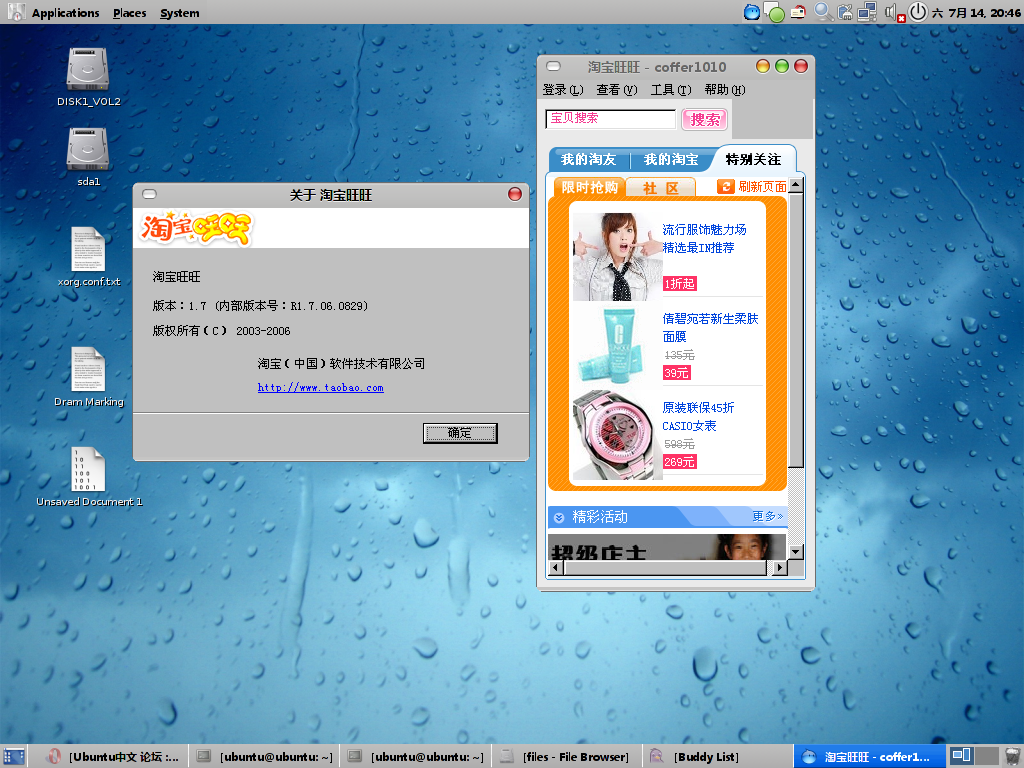Select the xorg.conf.txt file icon
This screenshot has height=768, width=1024.
(x=88, y=249)
